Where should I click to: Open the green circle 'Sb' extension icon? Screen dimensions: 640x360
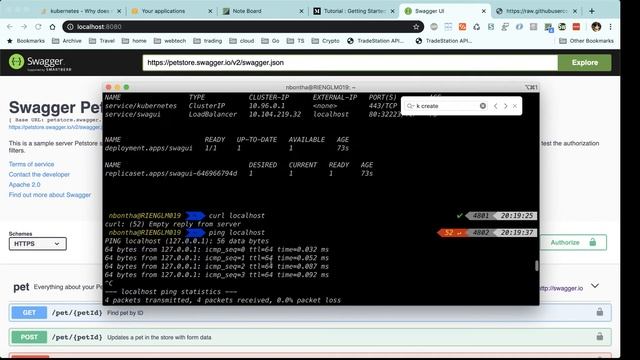562,27
